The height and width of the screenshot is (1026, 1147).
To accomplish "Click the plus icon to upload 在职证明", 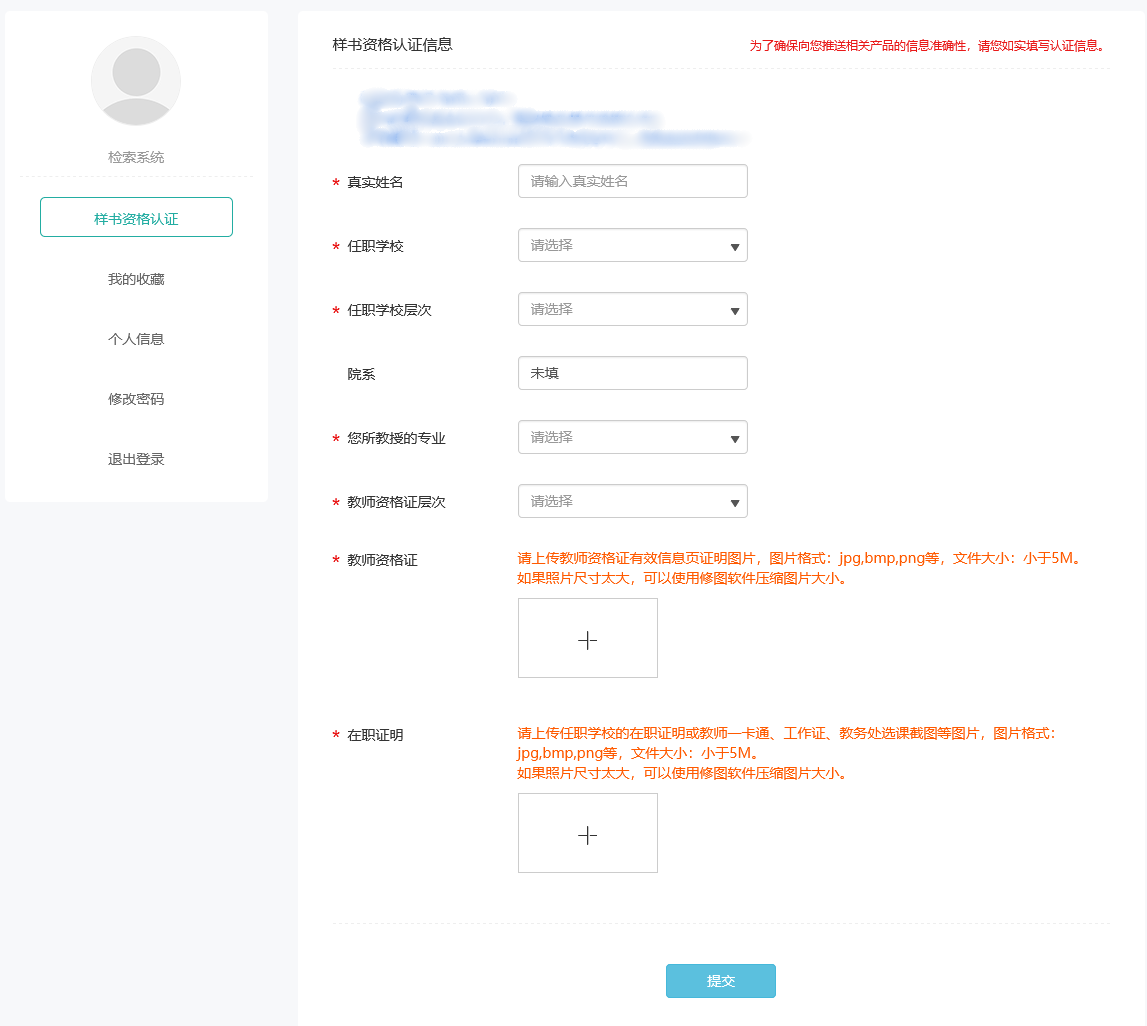I will 588,834.
